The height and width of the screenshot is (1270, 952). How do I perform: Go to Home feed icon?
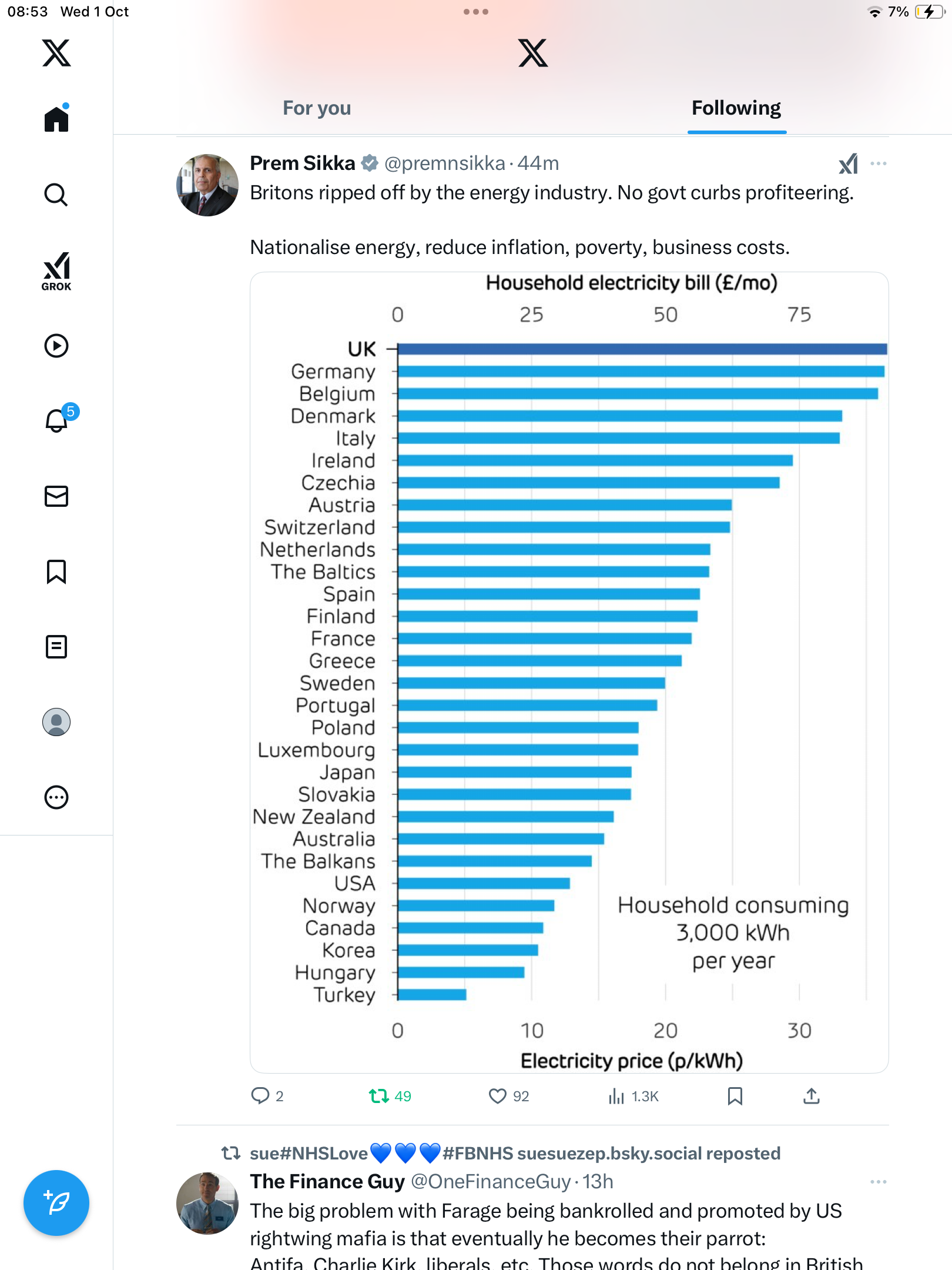(56, 119)
